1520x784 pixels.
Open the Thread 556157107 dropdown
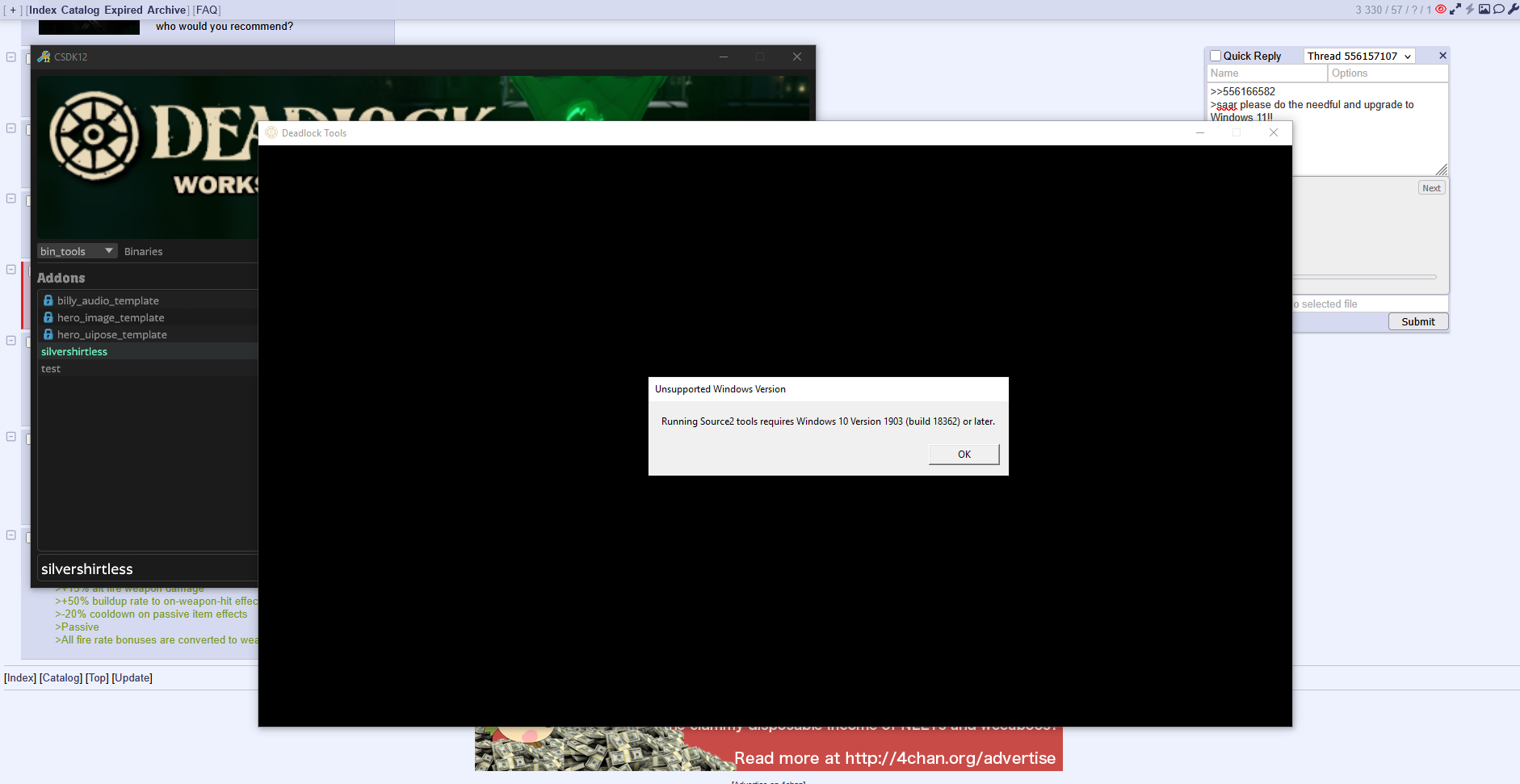coord(1359,56)
